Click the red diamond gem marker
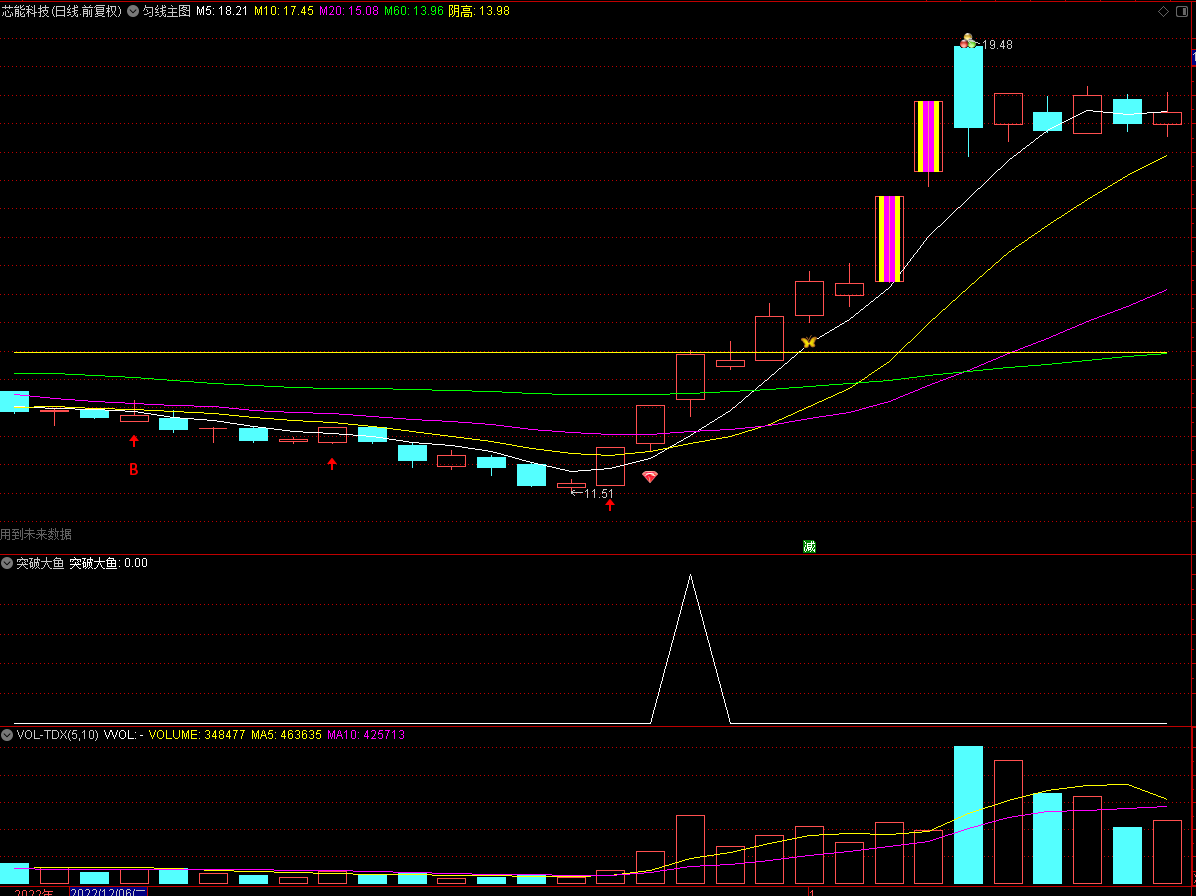1196x896 pixels. (650, 477)
